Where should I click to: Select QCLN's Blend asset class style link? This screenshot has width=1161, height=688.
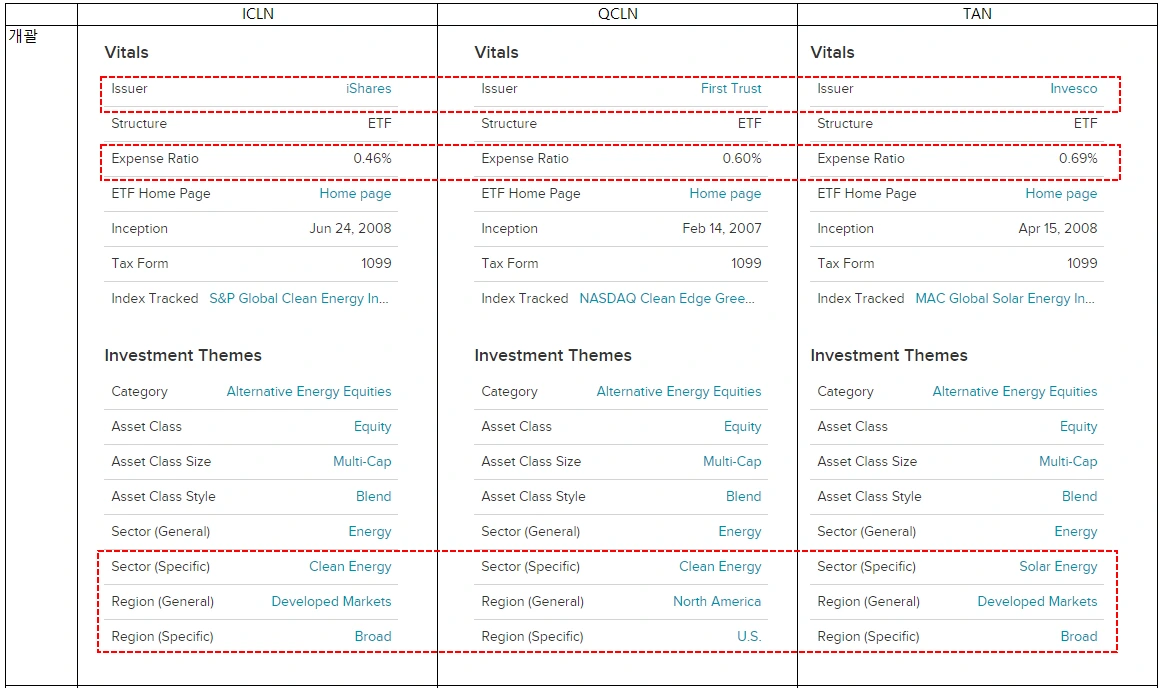[x=743, y=496]
